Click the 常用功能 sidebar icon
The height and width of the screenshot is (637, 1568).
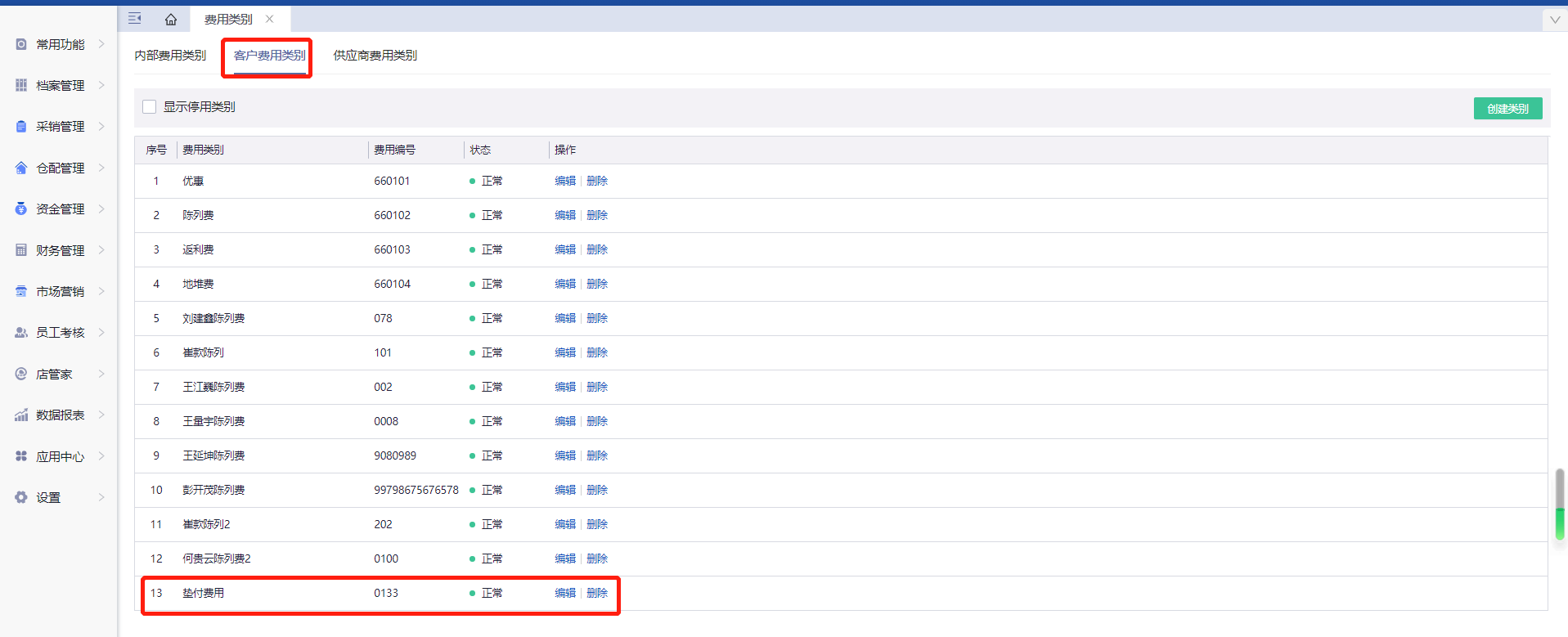(21, 44)
